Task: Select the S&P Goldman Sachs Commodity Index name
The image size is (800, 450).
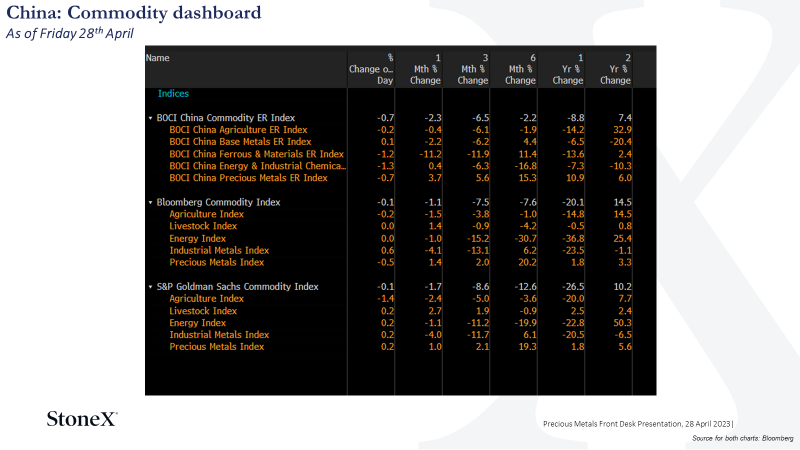Action: tap(237, 287)
